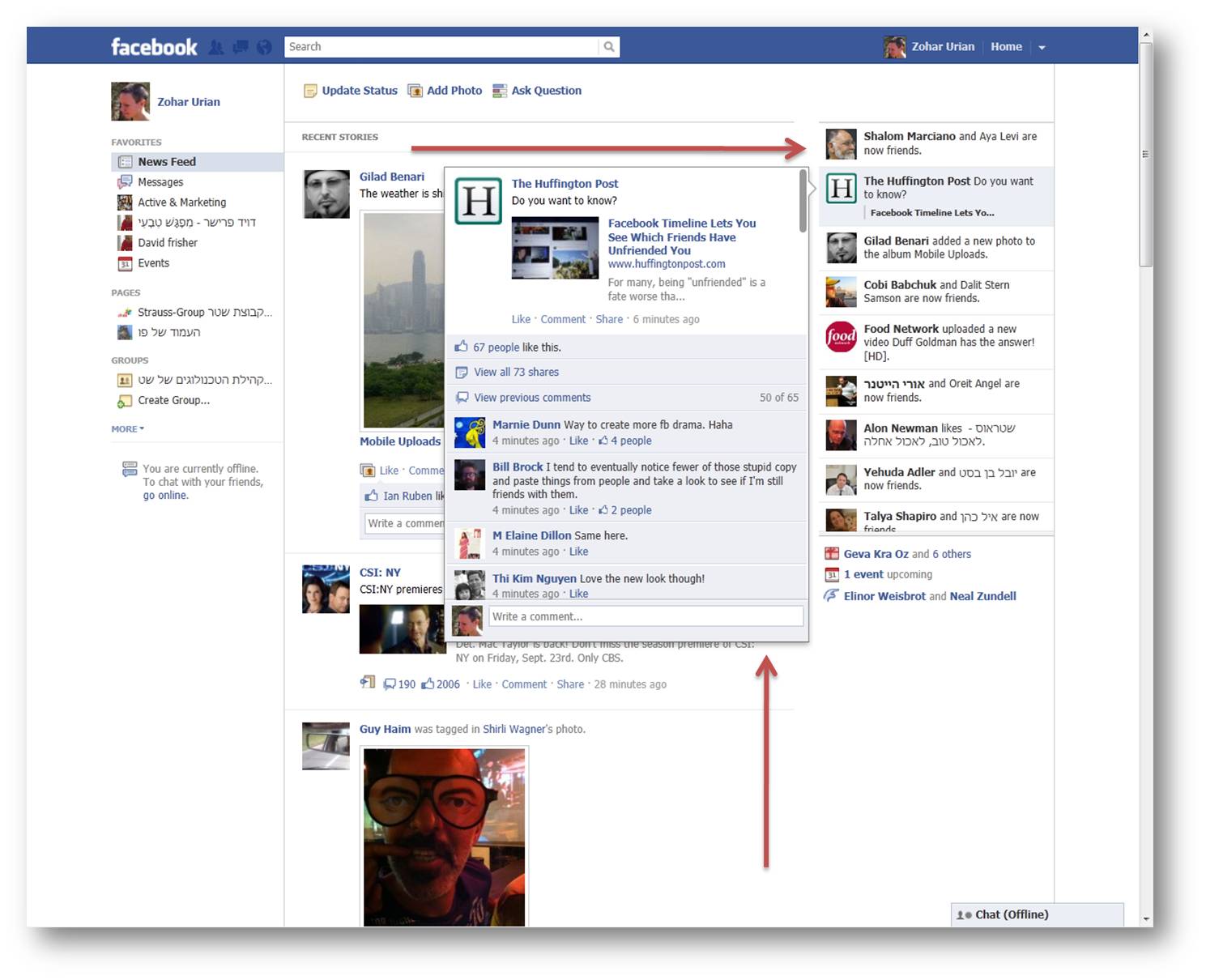Click the Add Photo link
Image resolution: width=1206 pixels, height=980 pixels.
(454, 91)
